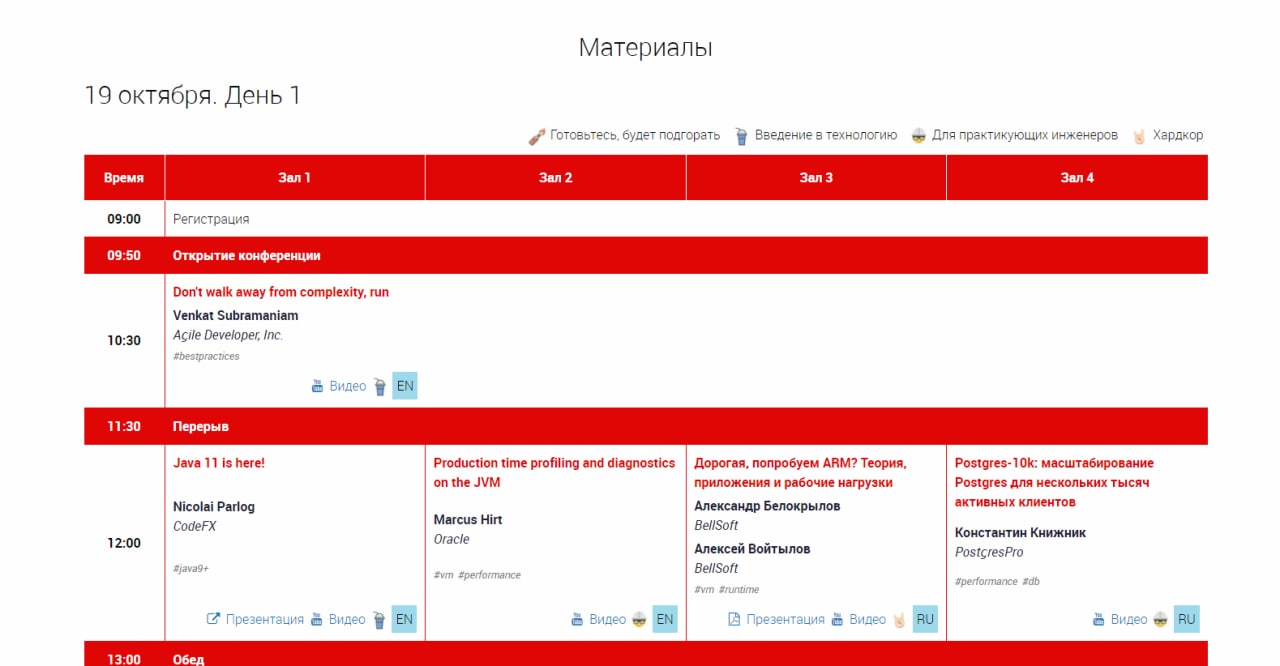Click speaker name Nicolai Parlog

214,506
